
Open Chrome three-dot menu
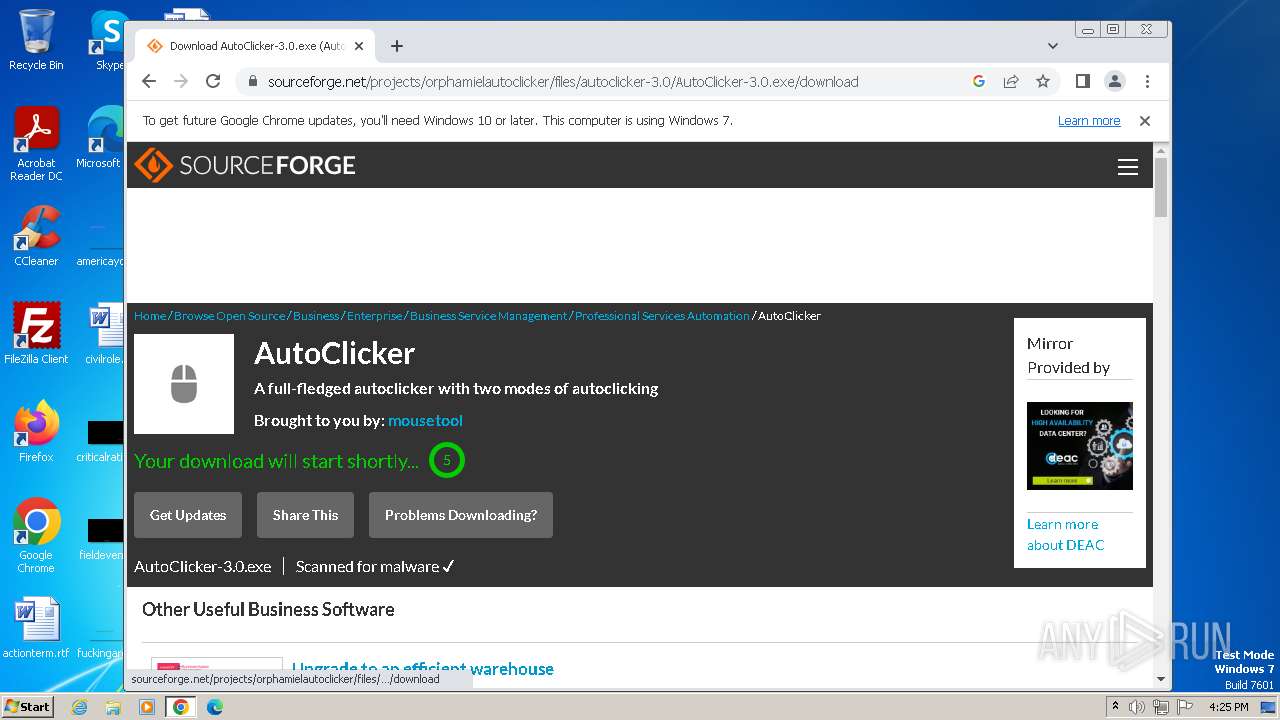(1147, 82)
